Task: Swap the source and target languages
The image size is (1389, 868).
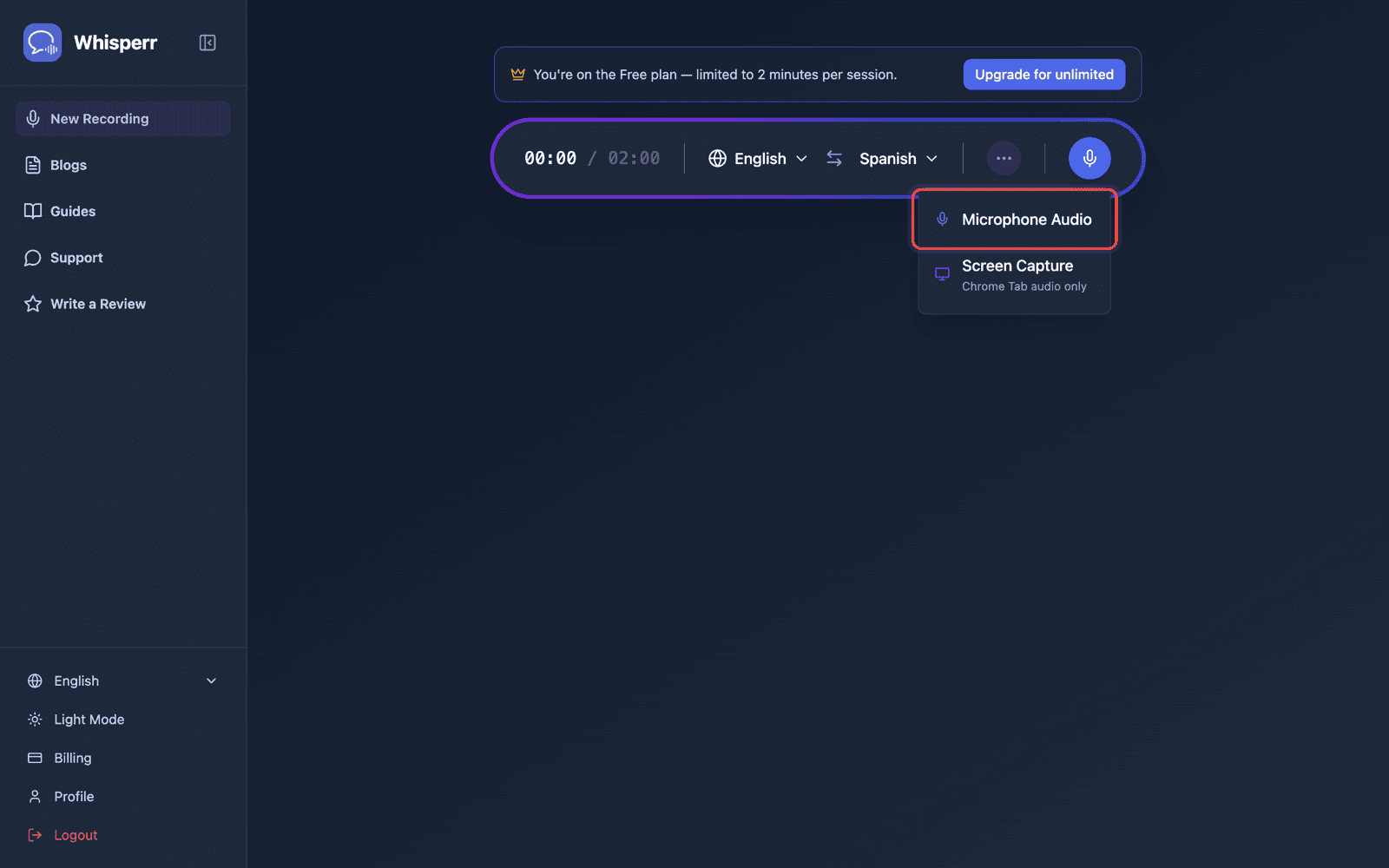Action: [x=834, y=159]
